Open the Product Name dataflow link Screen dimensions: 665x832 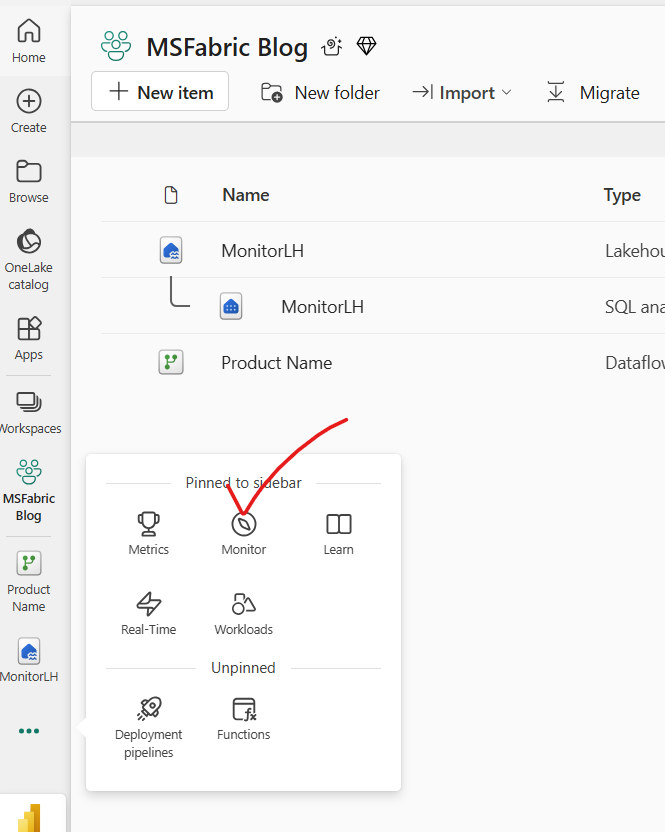click(277, 363)
